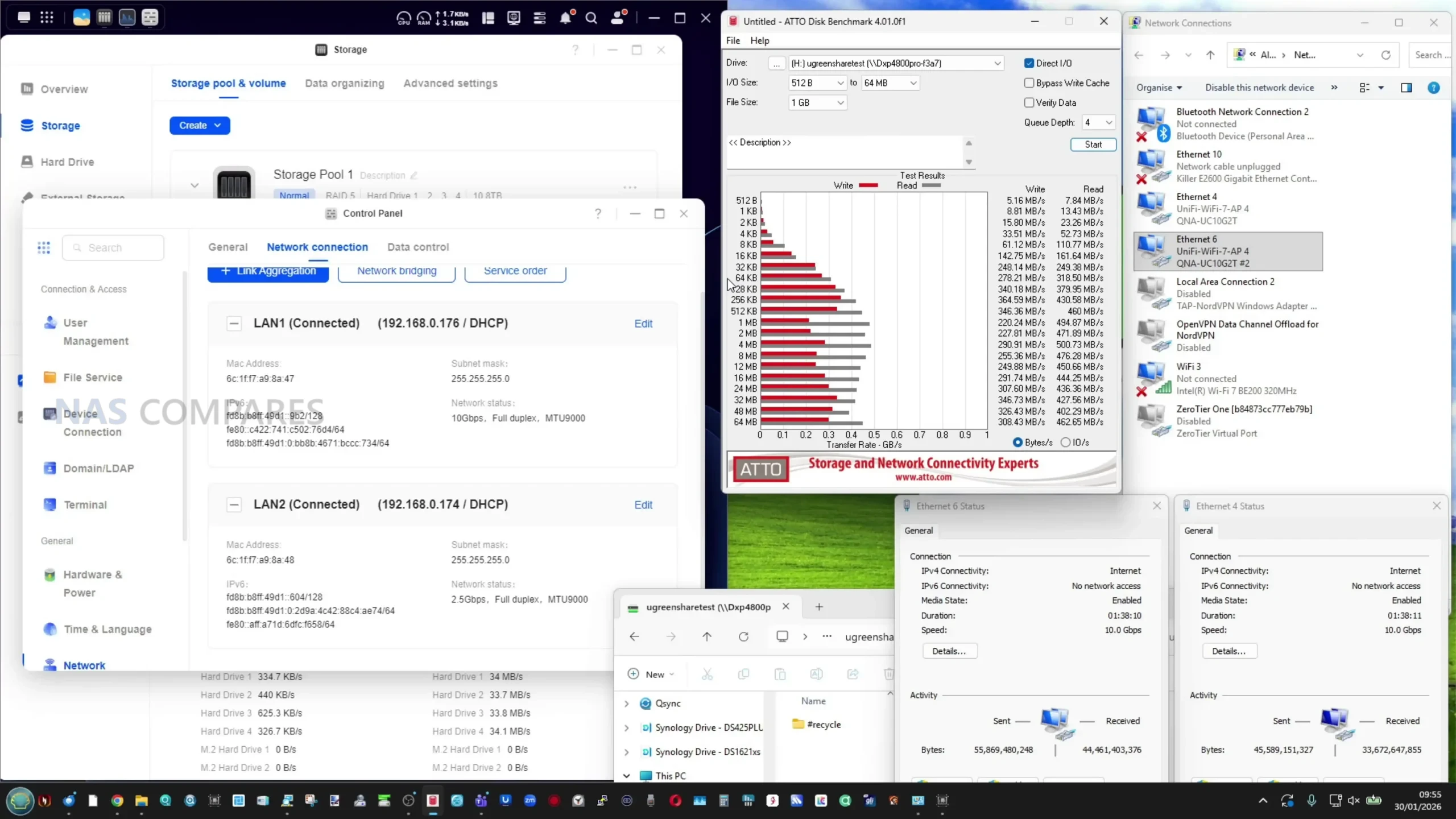Select the IO/s radio button
The height and width of the screenshot is (819, 1456).
click(x=1066, y=442)
